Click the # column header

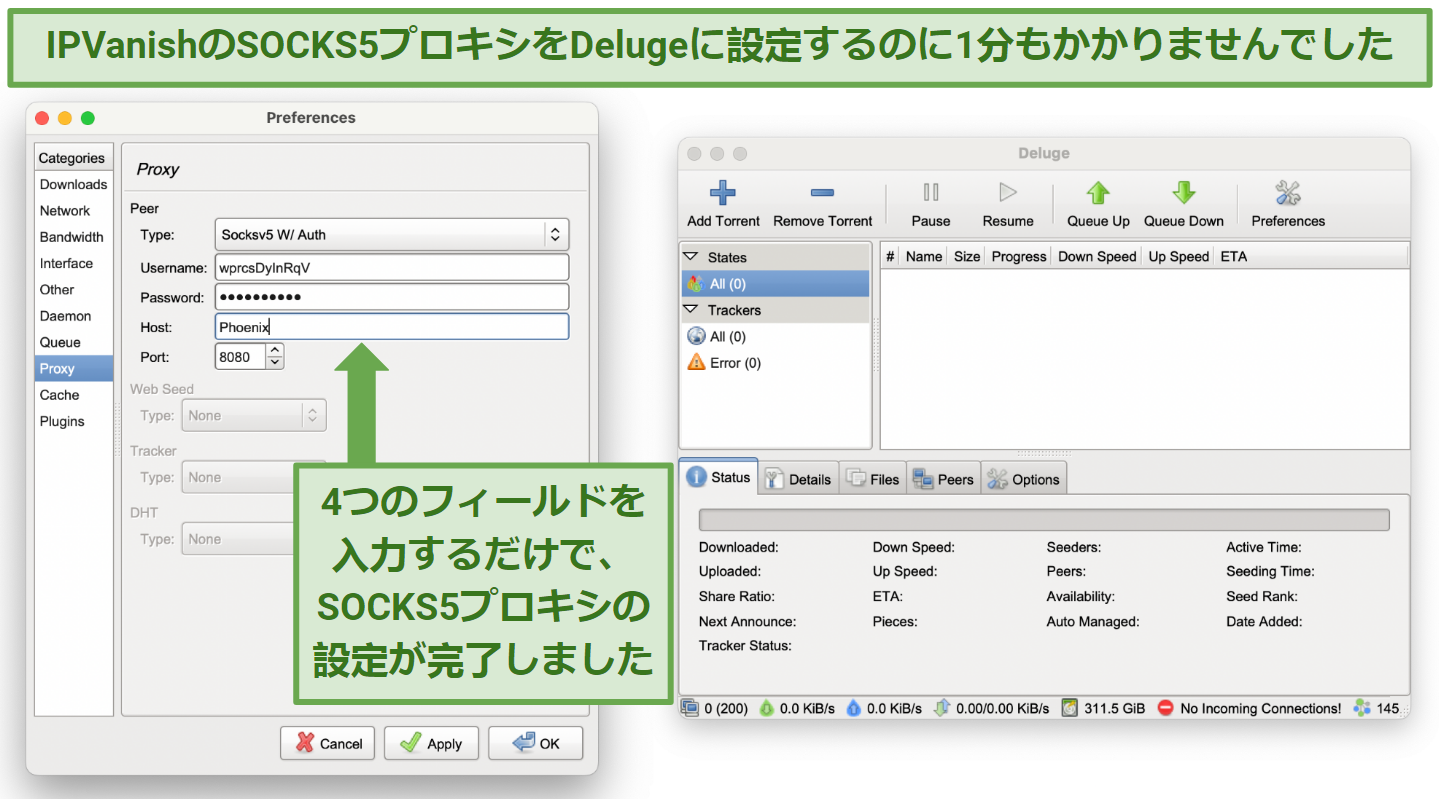click(890, 256)
